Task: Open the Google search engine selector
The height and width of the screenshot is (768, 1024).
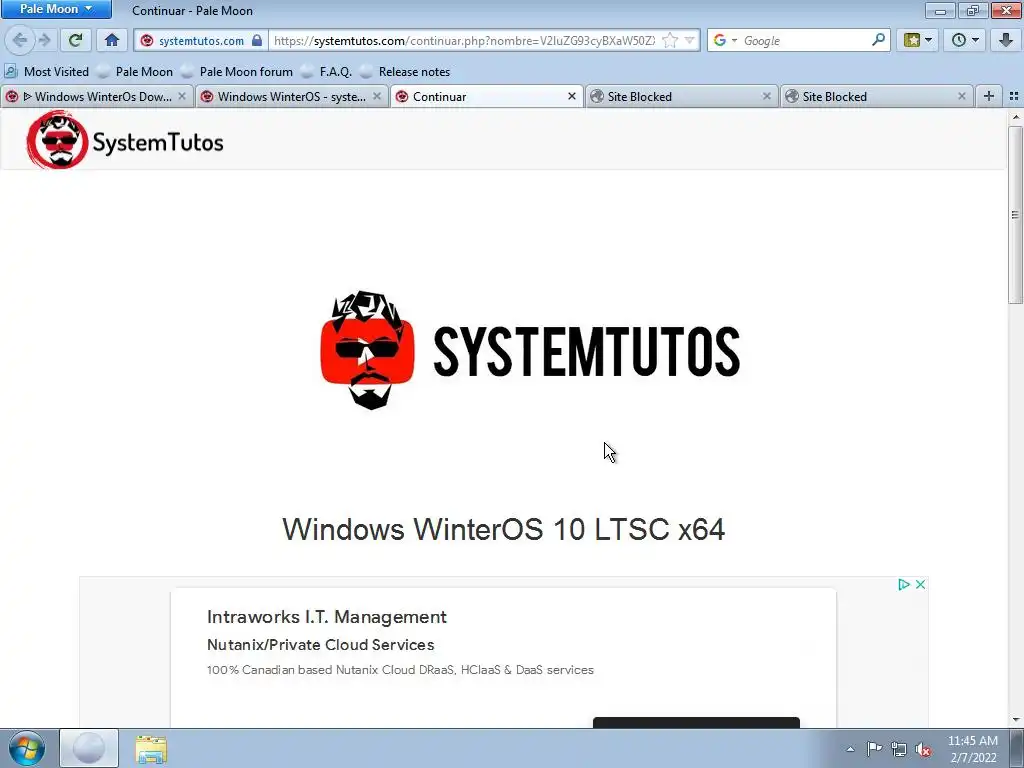Action: (724, 40)
